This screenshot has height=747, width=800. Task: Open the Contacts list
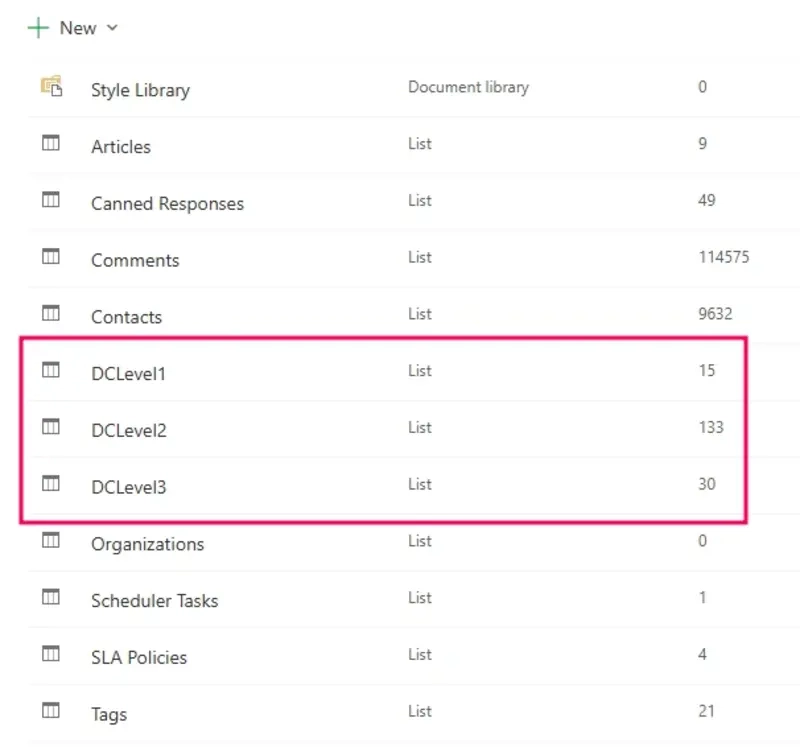pos(126,317)
